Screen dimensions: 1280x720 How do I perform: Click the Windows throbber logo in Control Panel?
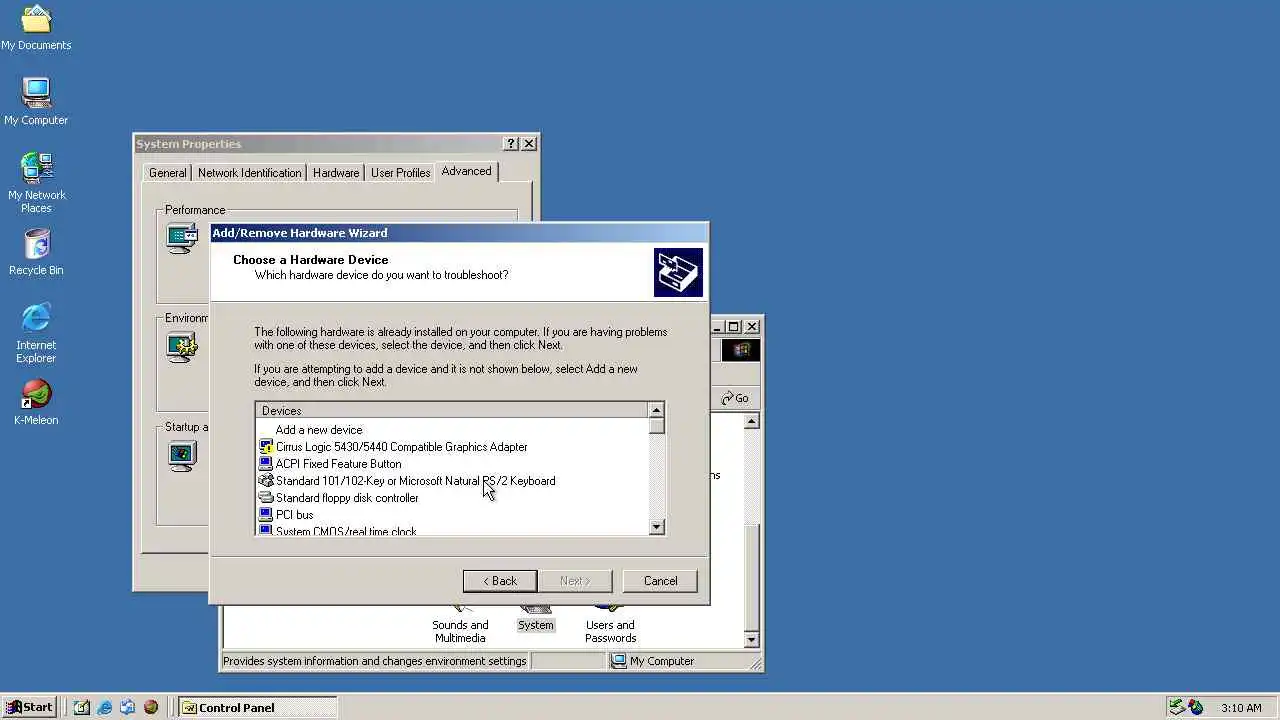(741, 350)
